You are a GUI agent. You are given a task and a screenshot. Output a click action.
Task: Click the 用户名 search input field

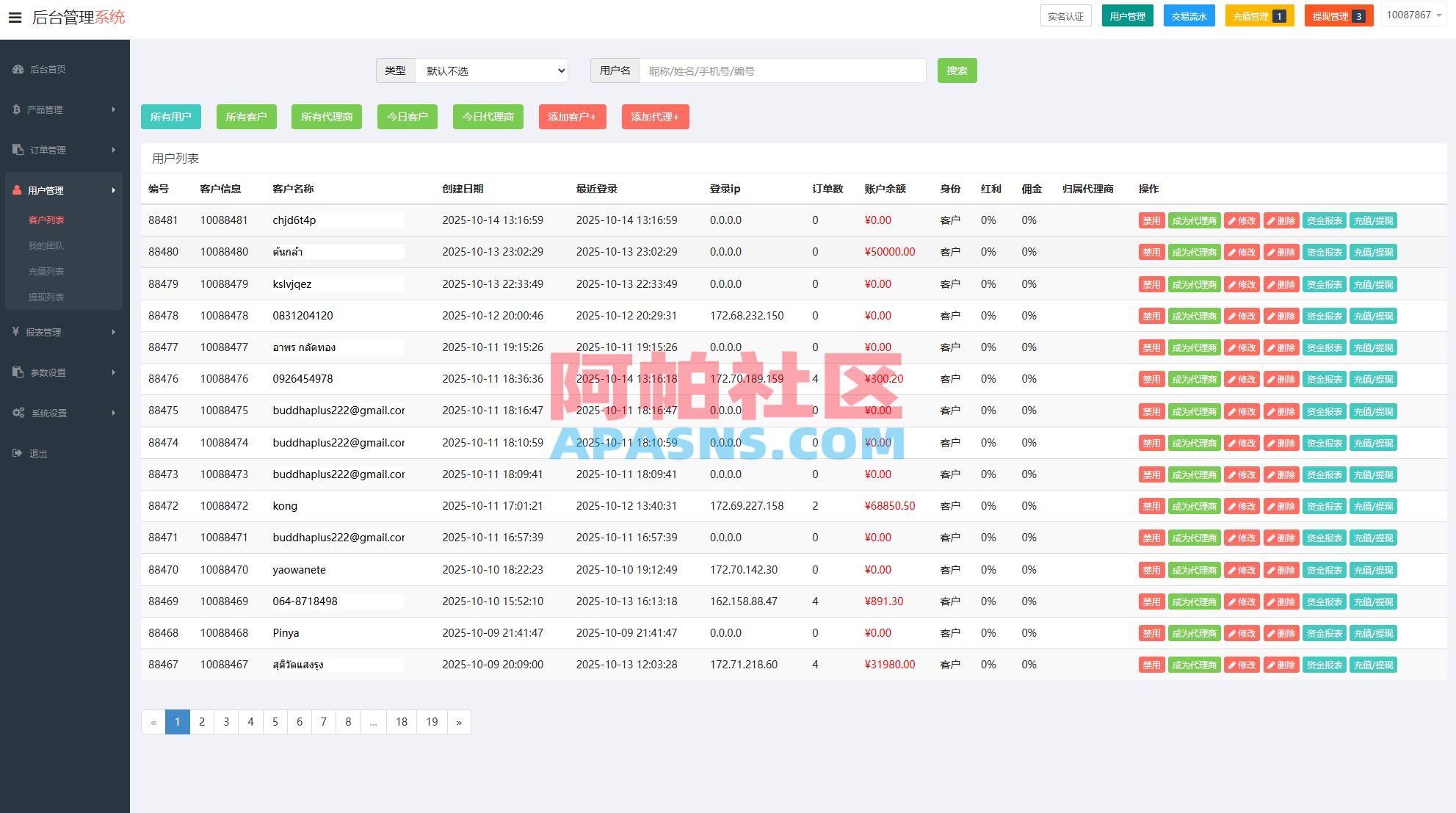point(782,71)
